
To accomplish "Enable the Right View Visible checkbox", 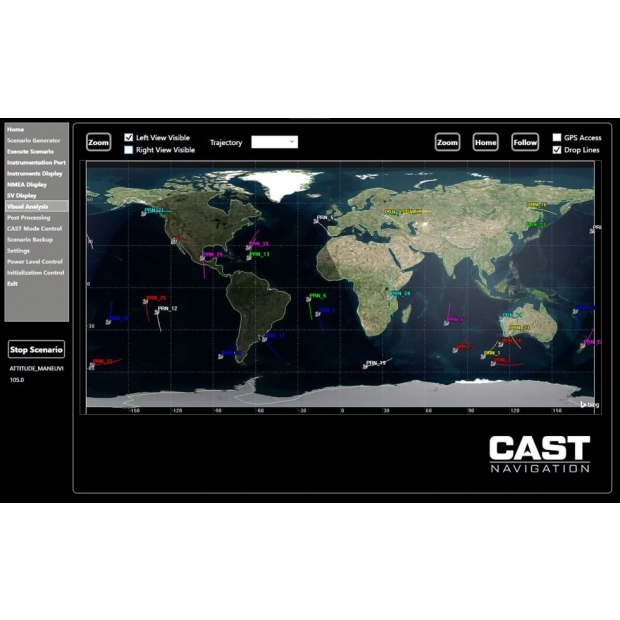I will pyautogui.click(x=129, y=150).
